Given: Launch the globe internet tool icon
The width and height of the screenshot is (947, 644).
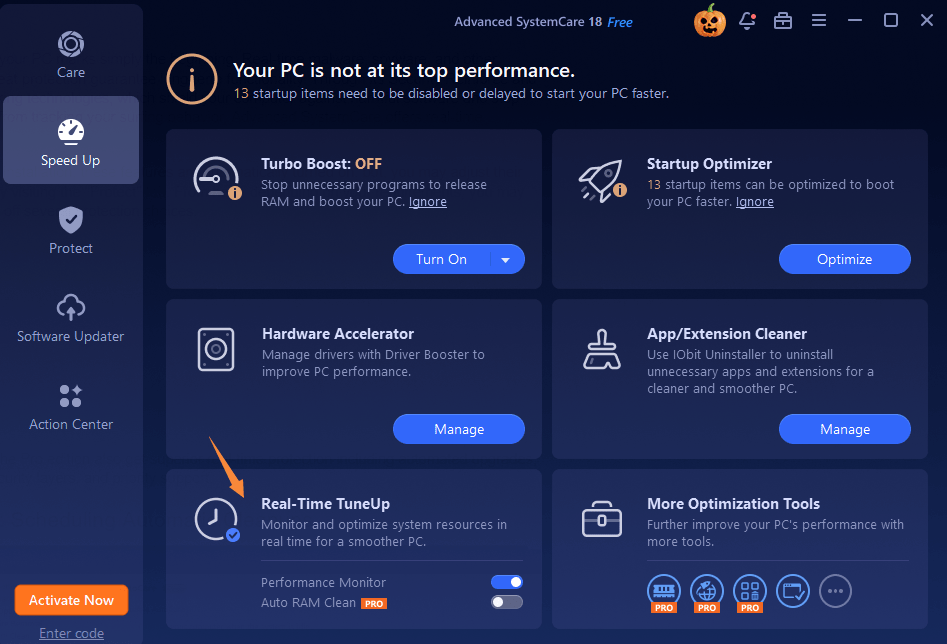Looking at the screenshot, I should click(707, 593).
